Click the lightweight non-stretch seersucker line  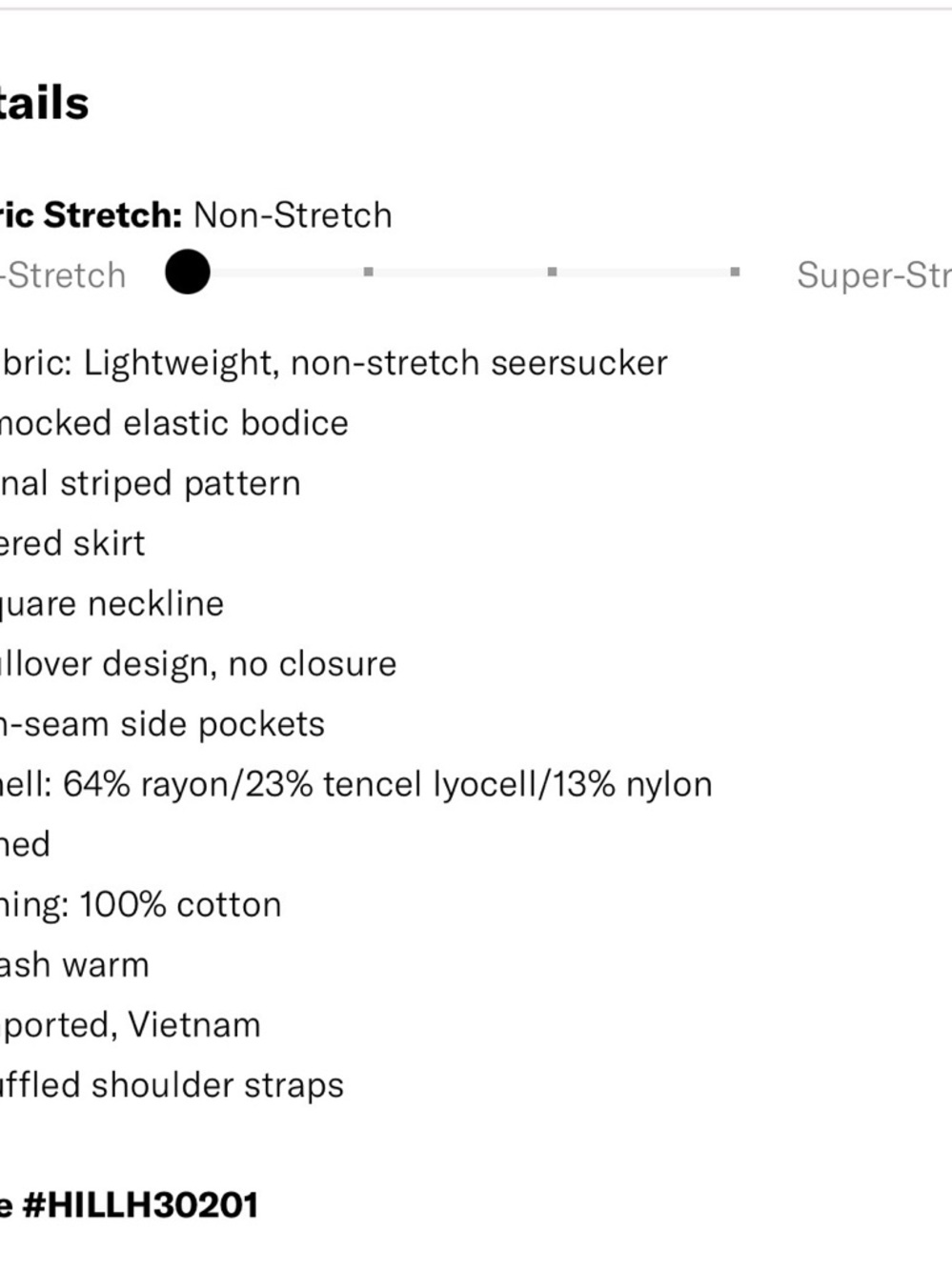point(334,363)
